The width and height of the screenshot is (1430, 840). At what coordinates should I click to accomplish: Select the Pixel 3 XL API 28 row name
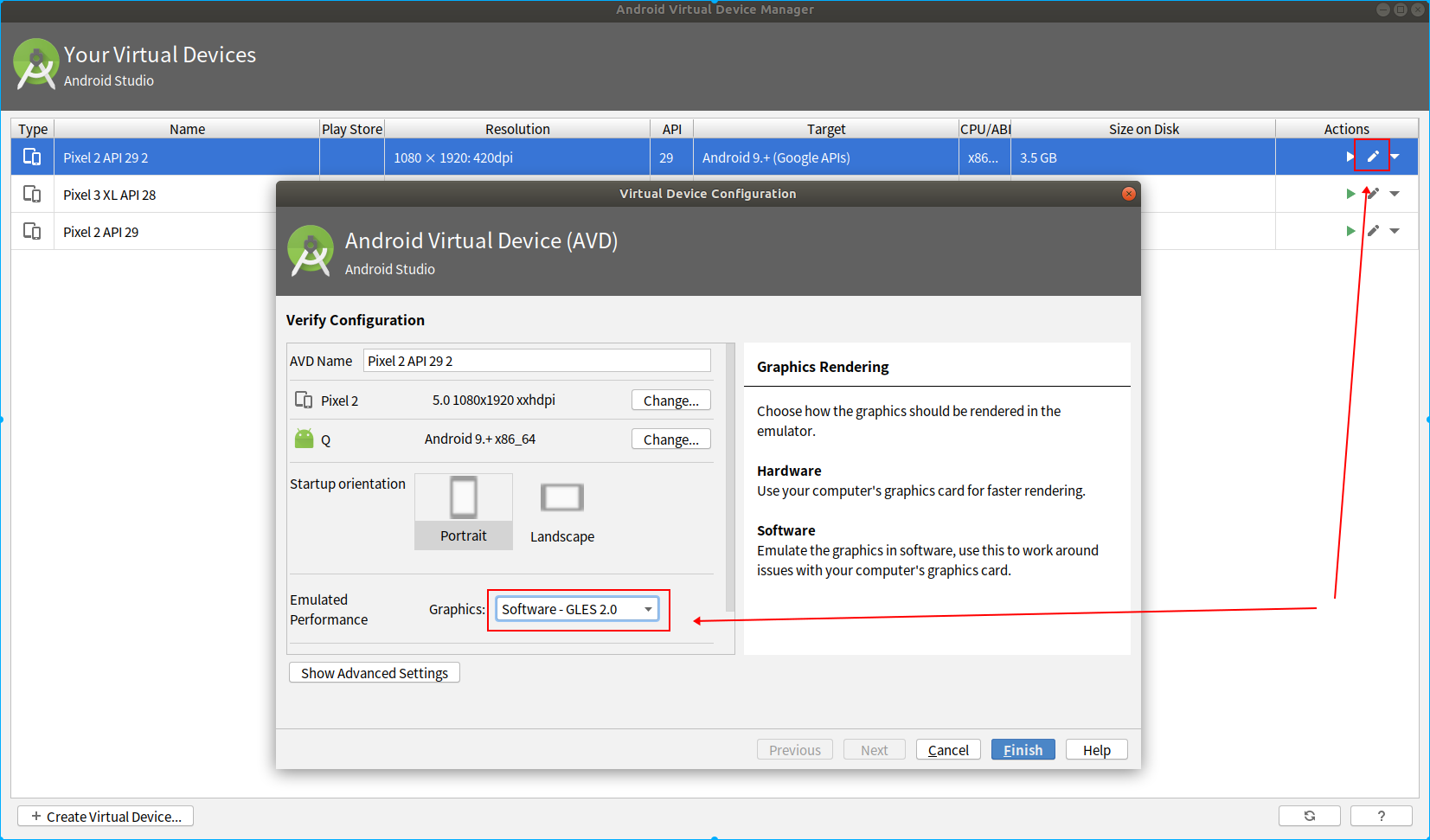(110, 195)
